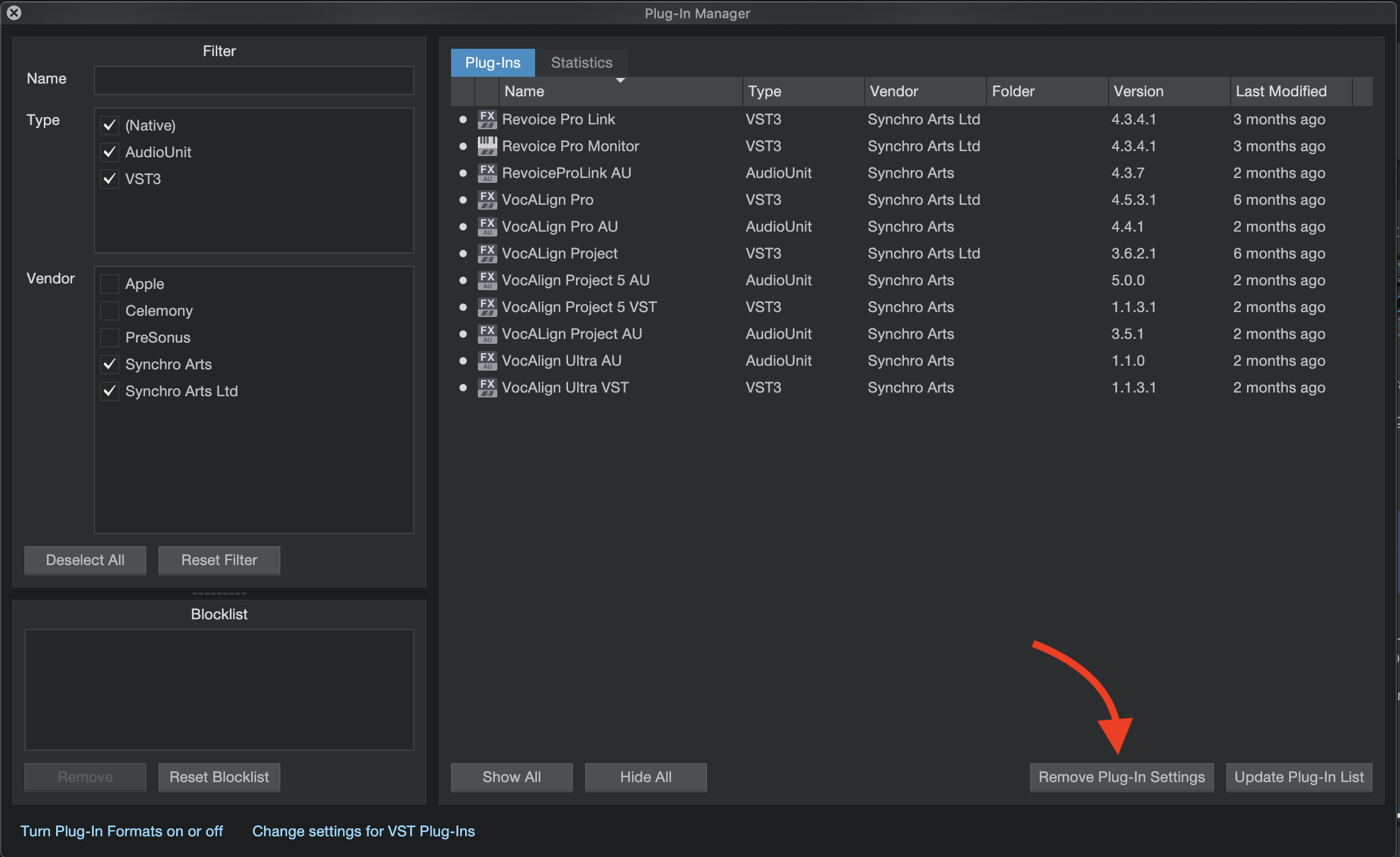Sort list by Name column header
Image resolution: width=1400 pixels, height=857 pixels.
(620, 91)
